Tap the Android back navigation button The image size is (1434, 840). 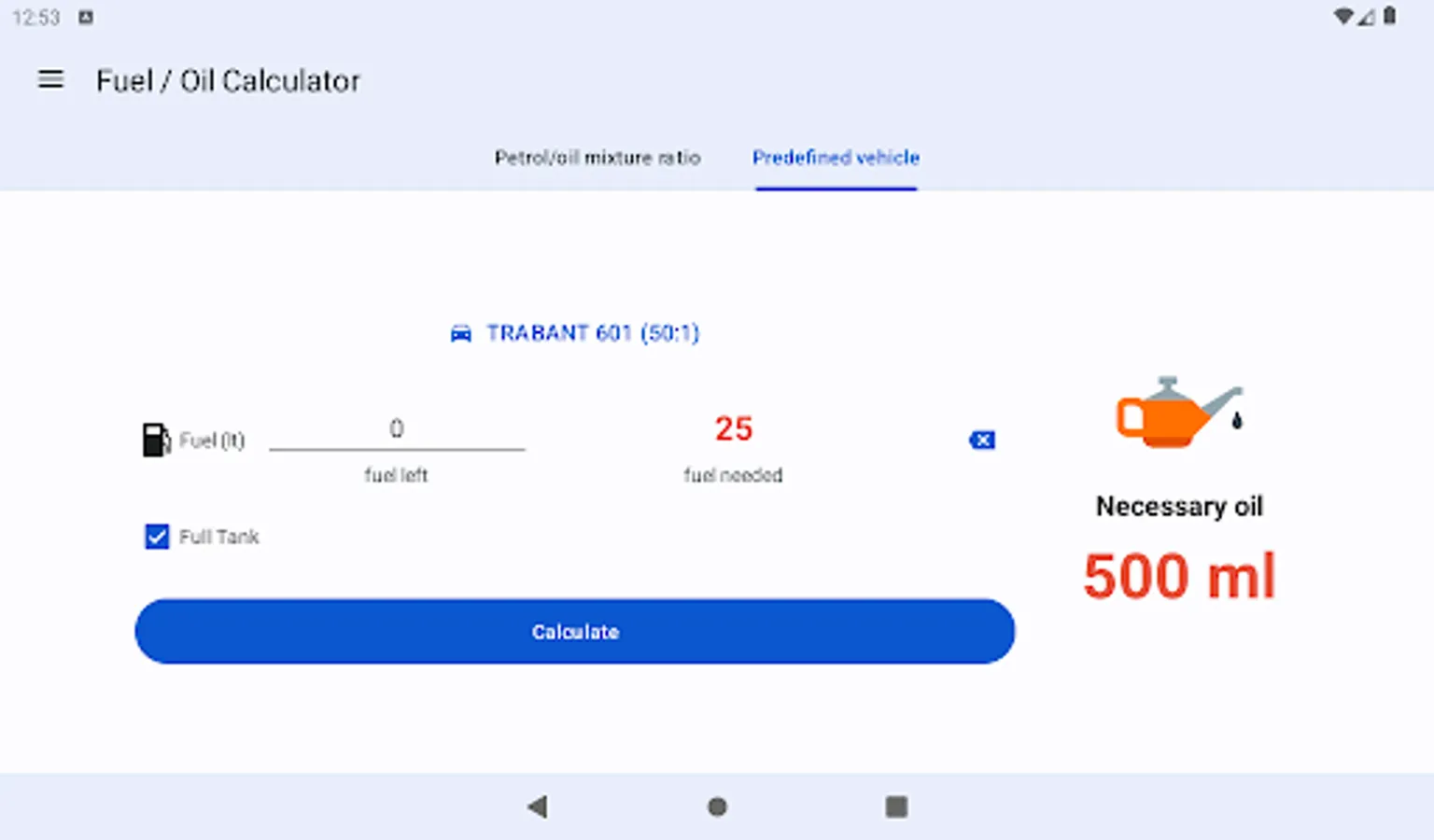(538, 806)
